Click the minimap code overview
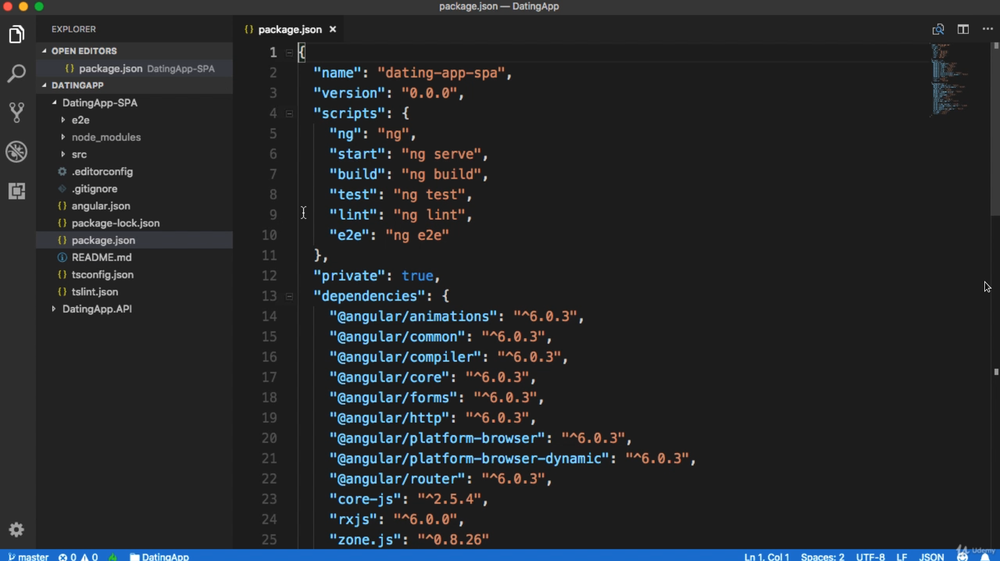Viewport: 1000px width, 561px height. pyautogui.click(x=949, y=80)
